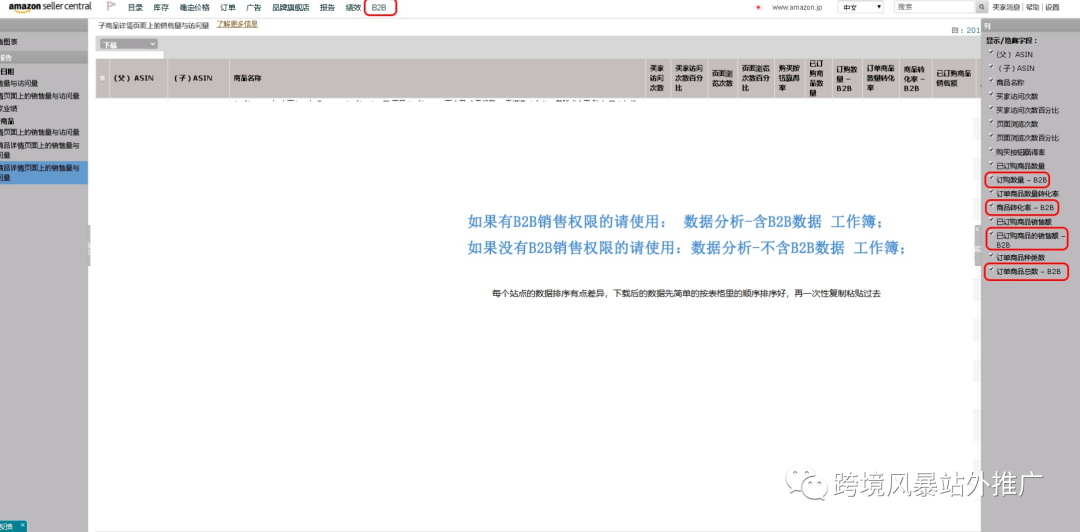
Task: Open the 中文 language dropdown
Action: (861, 7)
